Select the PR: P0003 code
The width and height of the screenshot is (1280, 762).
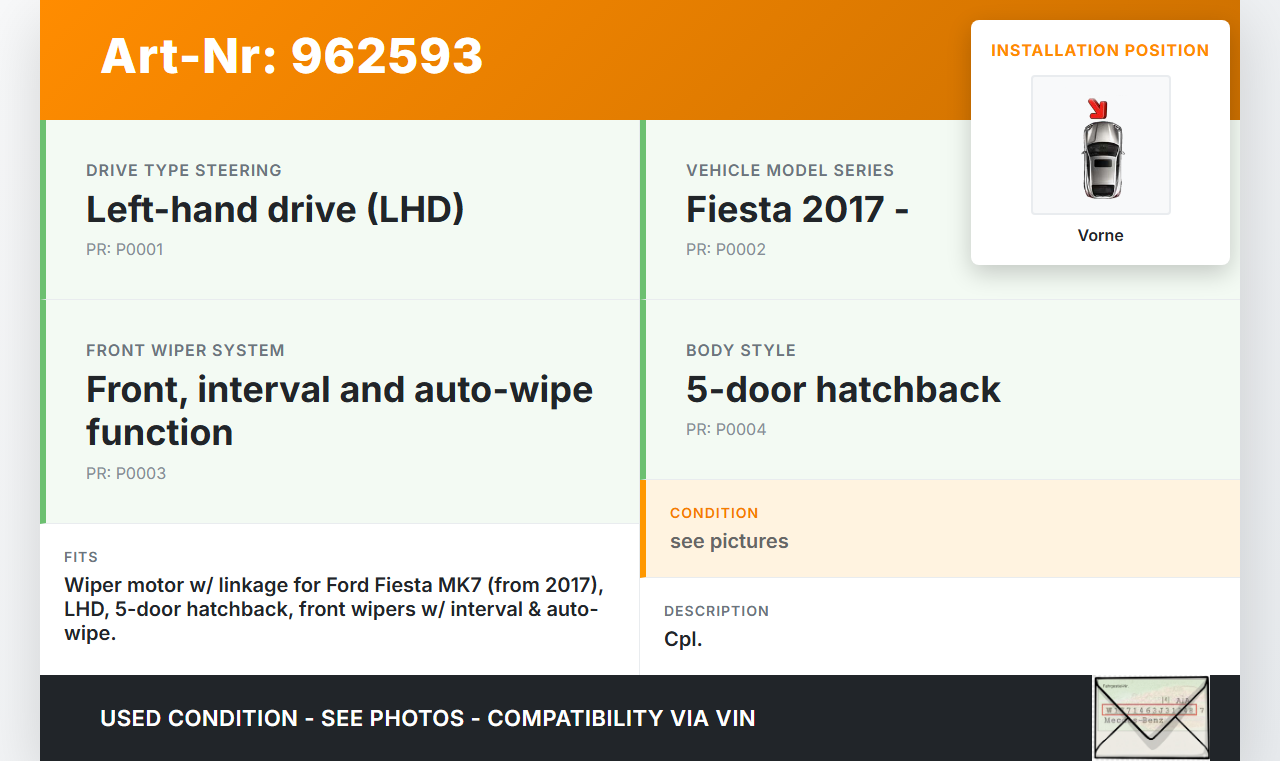[126, 473]
